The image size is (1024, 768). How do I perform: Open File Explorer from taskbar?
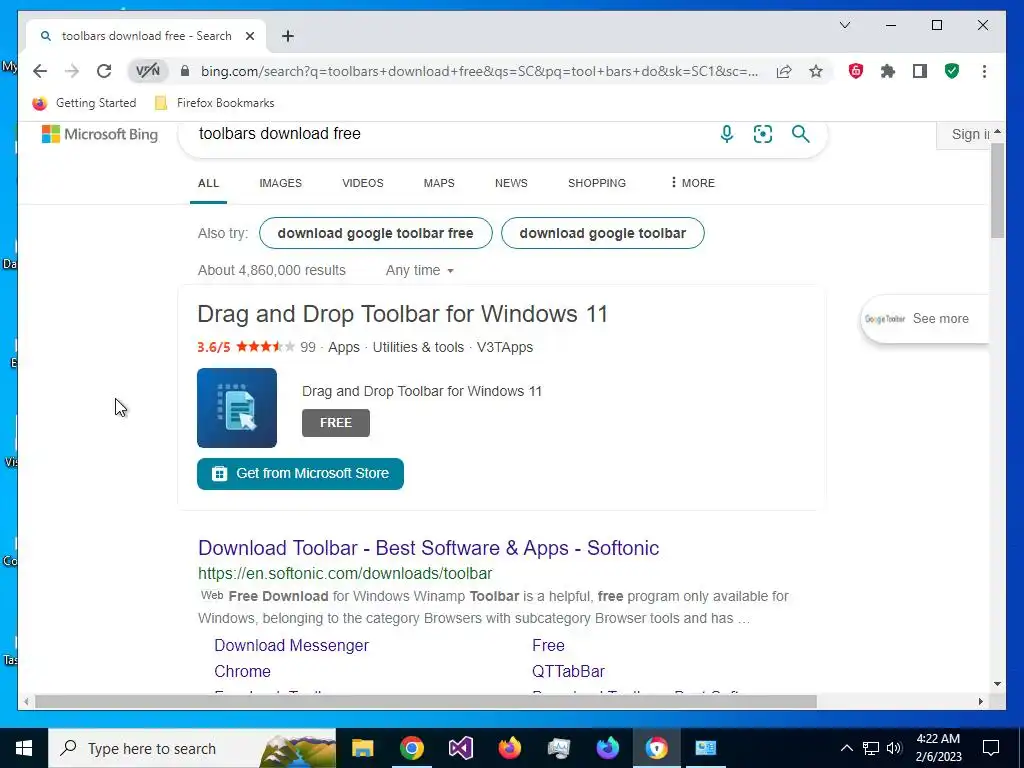coord(362,748)
